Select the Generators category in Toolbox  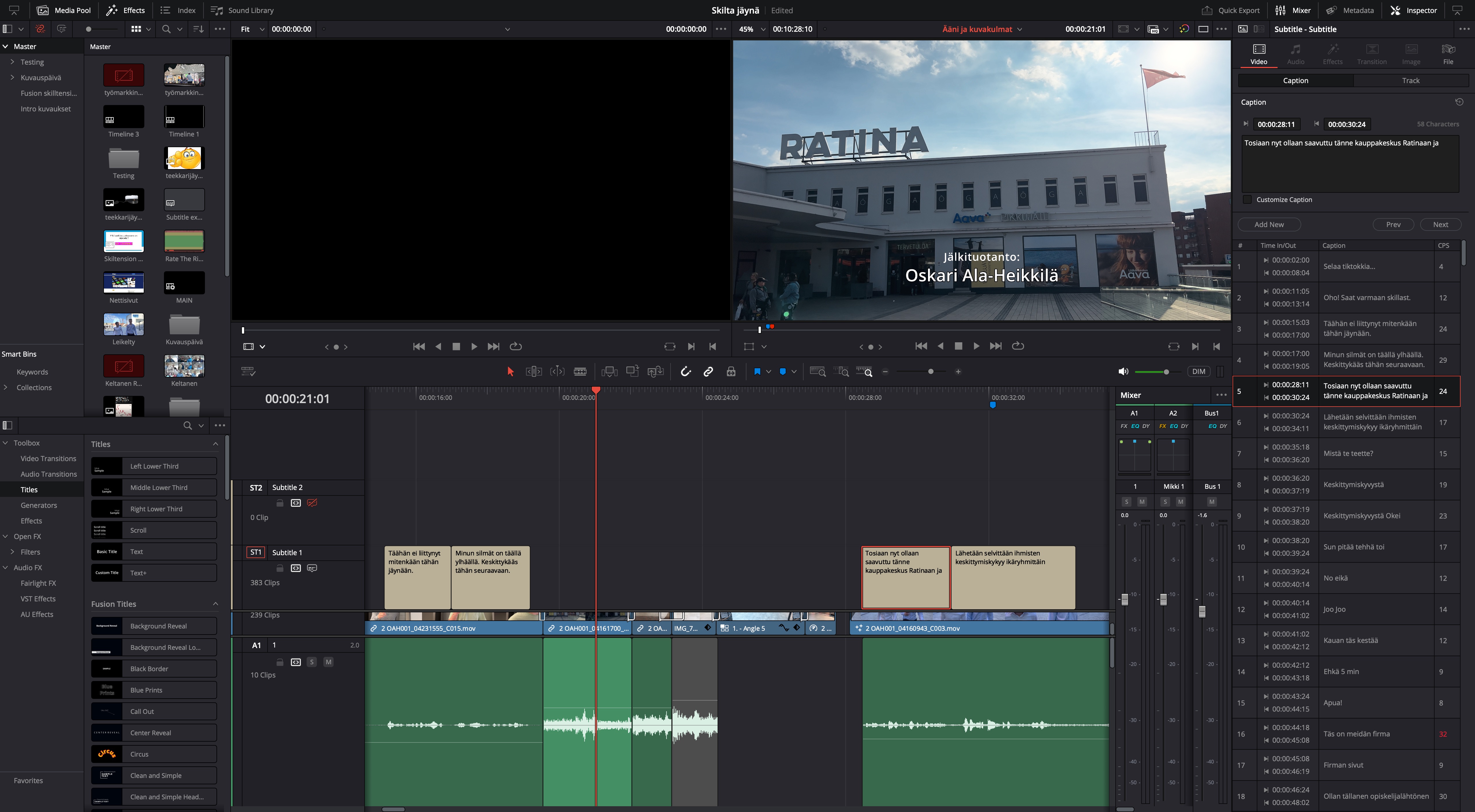38,505
